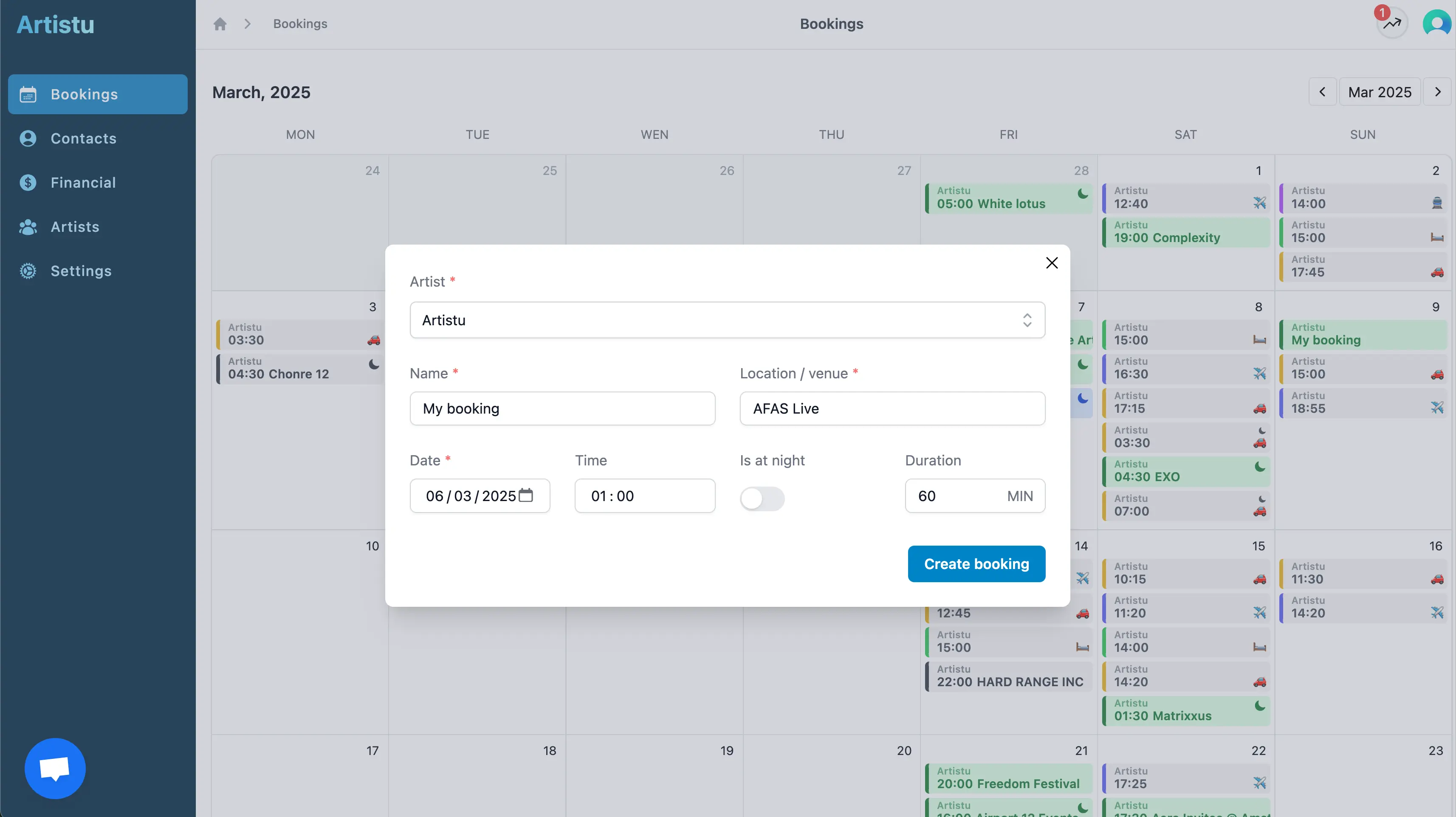Open Financial in the sidebar
Screen dimensions: 1456x817
(83, 183)
